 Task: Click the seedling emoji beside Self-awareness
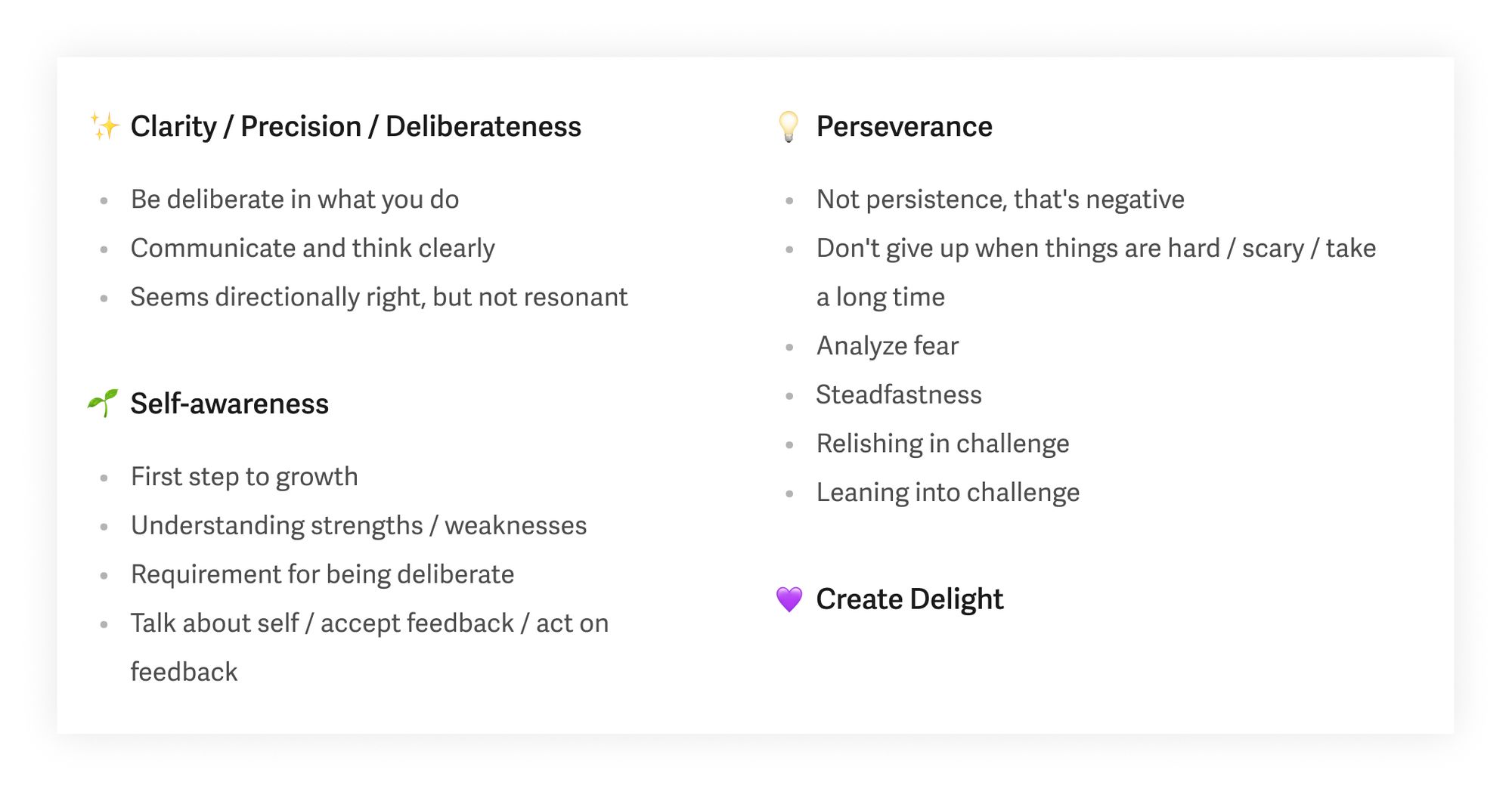[x=103, y=404]
